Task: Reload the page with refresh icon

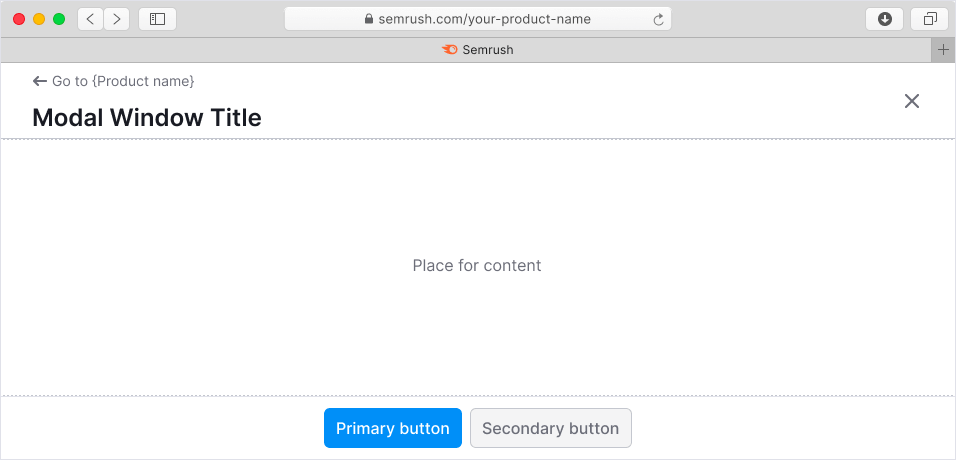Action: click(x=658, y=19)
